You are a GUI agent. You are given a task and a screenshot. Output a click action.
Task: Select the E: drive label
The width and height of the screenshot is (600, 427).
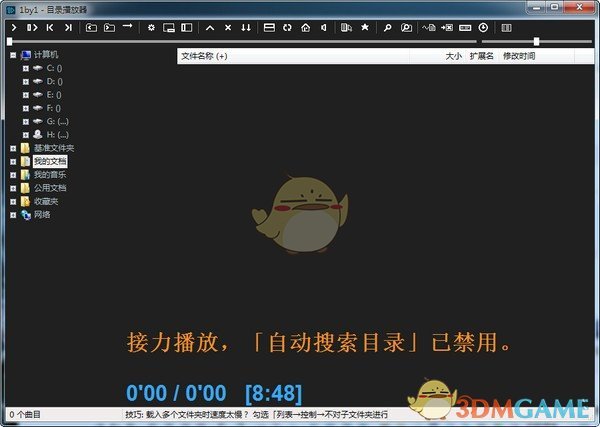[x=54, y=95]
